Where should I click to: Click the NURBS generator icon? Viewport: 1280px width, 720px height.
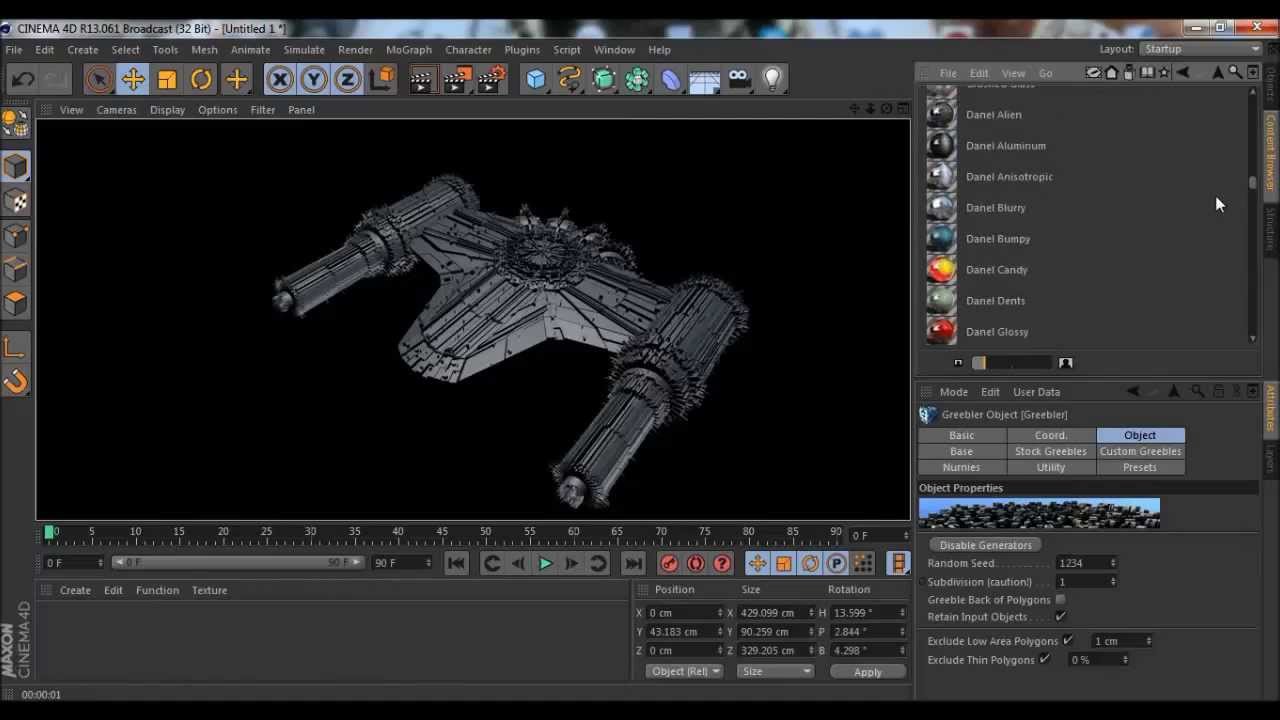tap(604, 79)
